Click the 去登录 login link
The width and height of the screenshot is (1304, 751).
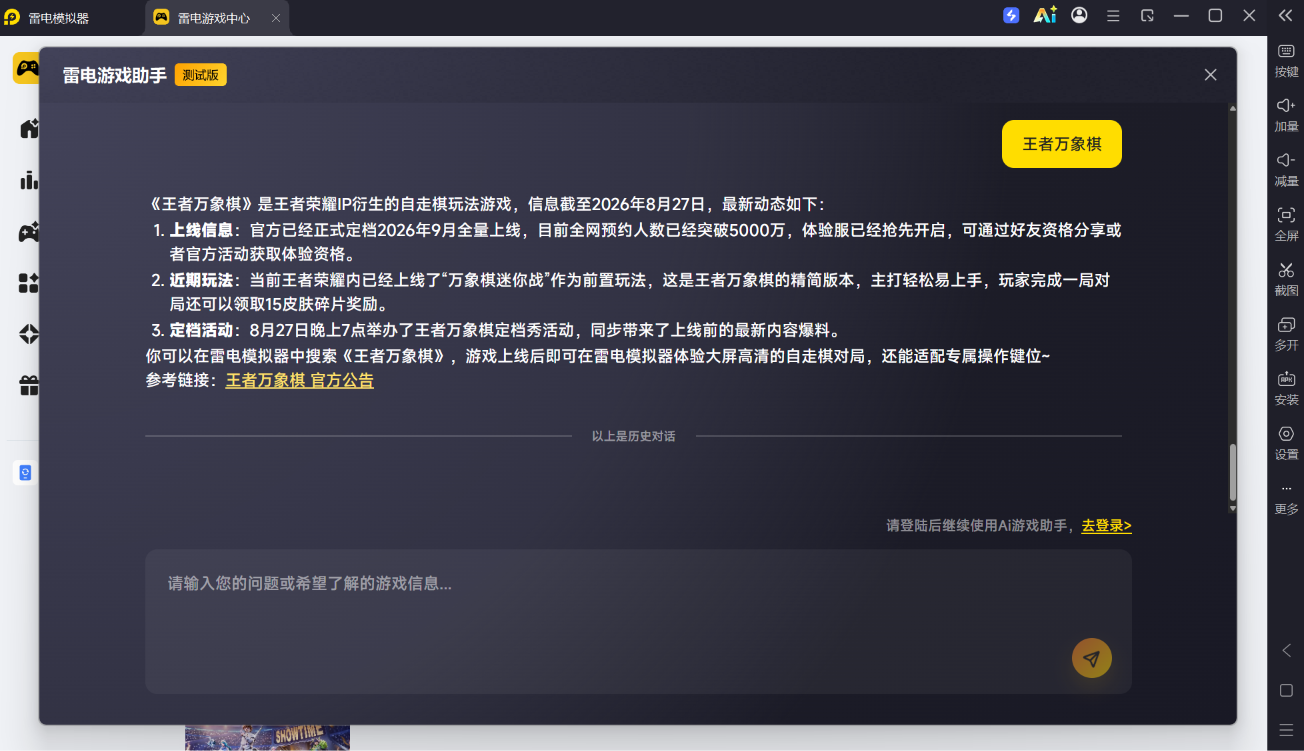tap(1106, 525)
